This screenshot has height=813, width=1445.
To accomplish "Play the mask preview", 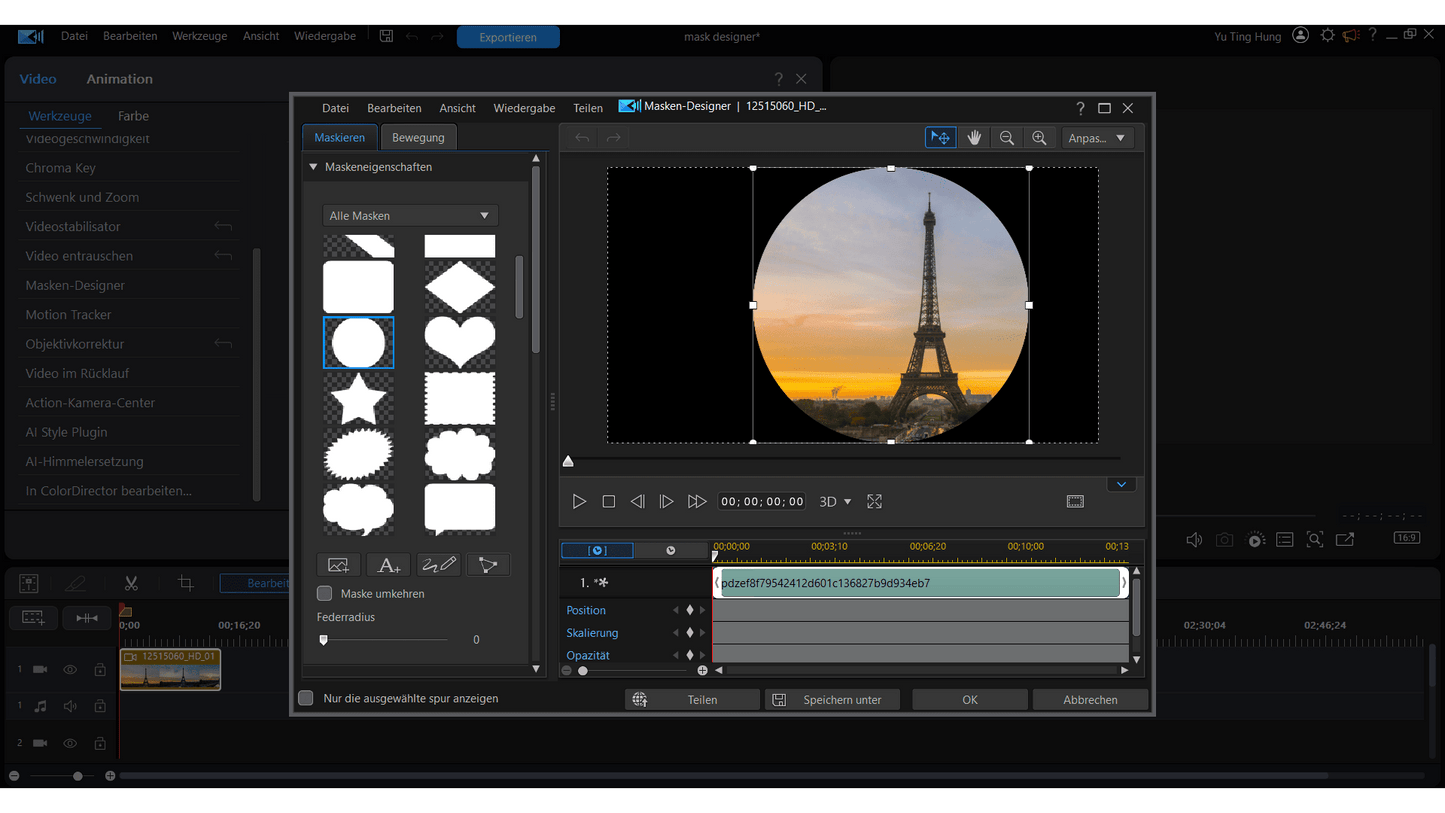I will (x=579, y=502).
